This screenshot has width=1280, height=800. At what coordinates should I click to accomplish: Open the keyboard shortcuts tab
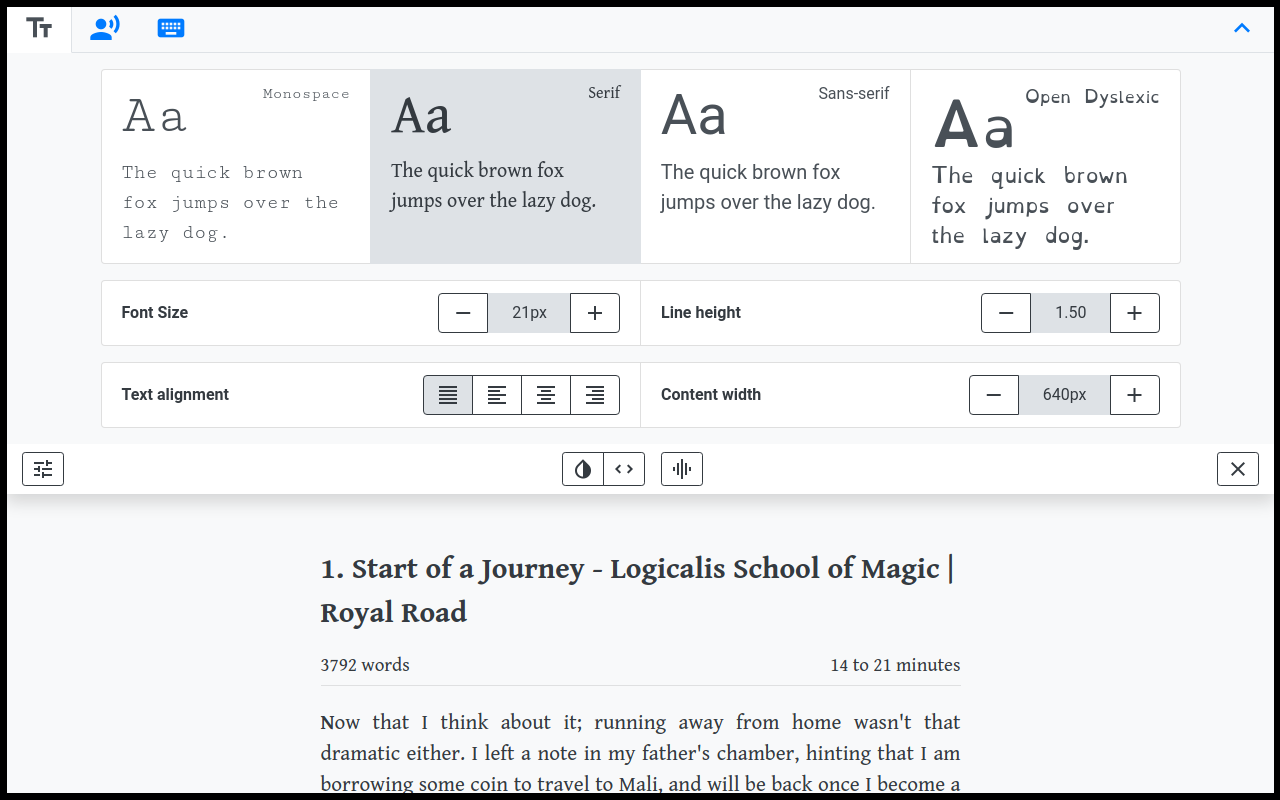[x=171, y=28]
